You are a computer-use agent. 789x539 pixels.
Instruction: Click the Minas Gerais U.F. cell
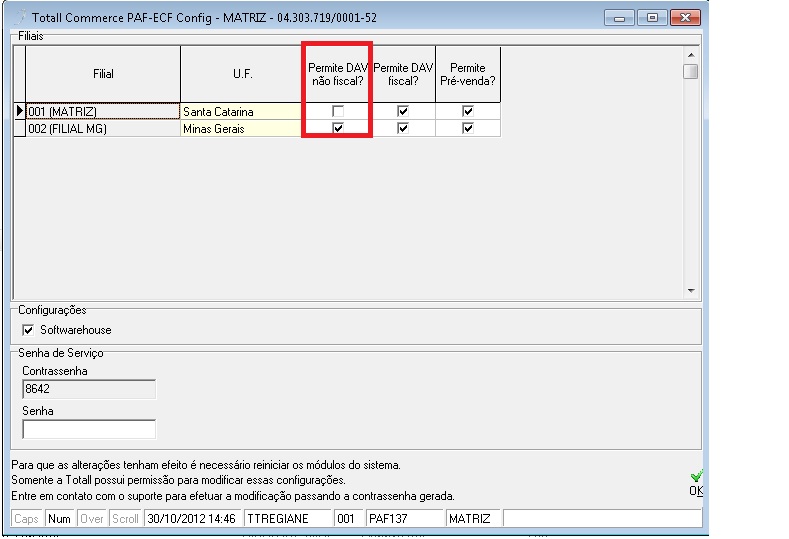tap(242, 128)
